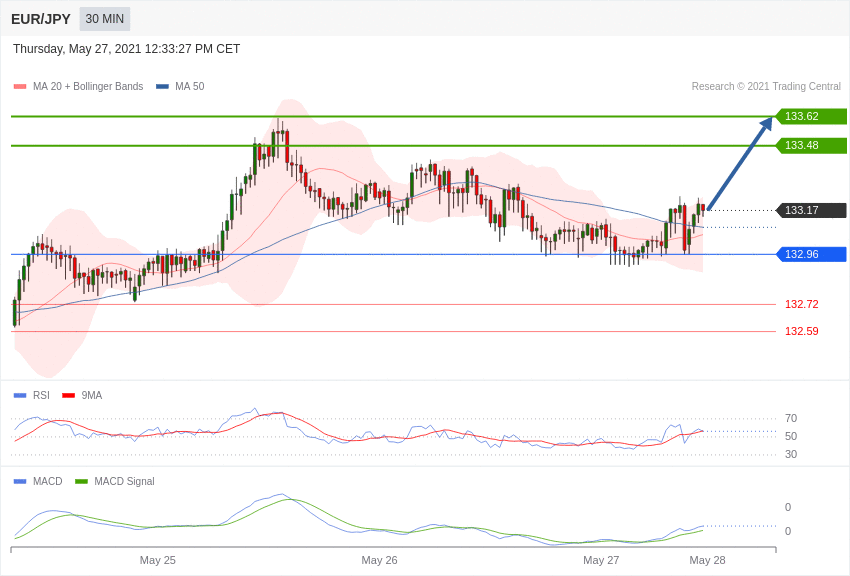Image resolution: width=850 pixels, height=576 pixels.
Task: Click the MACD Signal legend label
Action: pyautogui.click(x=124, y=481)
